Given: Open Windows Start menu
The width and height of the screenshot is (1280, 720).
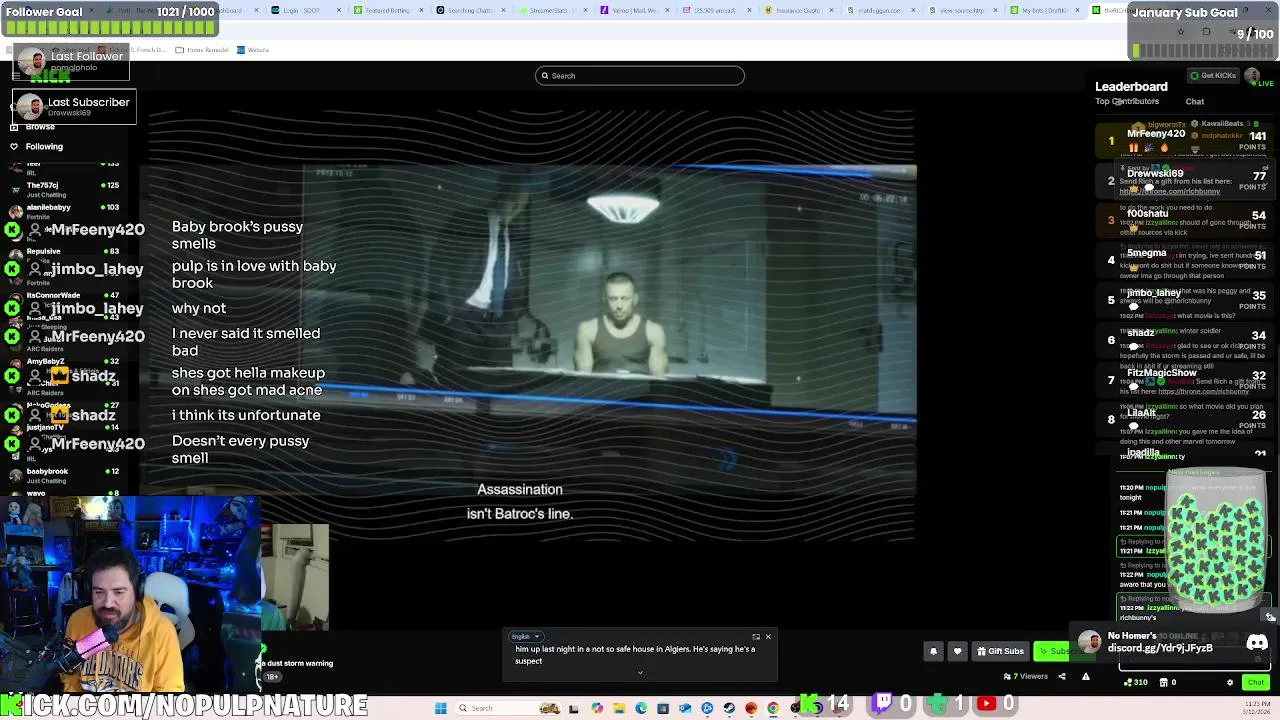Looking at the screenshot, I should click(440, 708).
